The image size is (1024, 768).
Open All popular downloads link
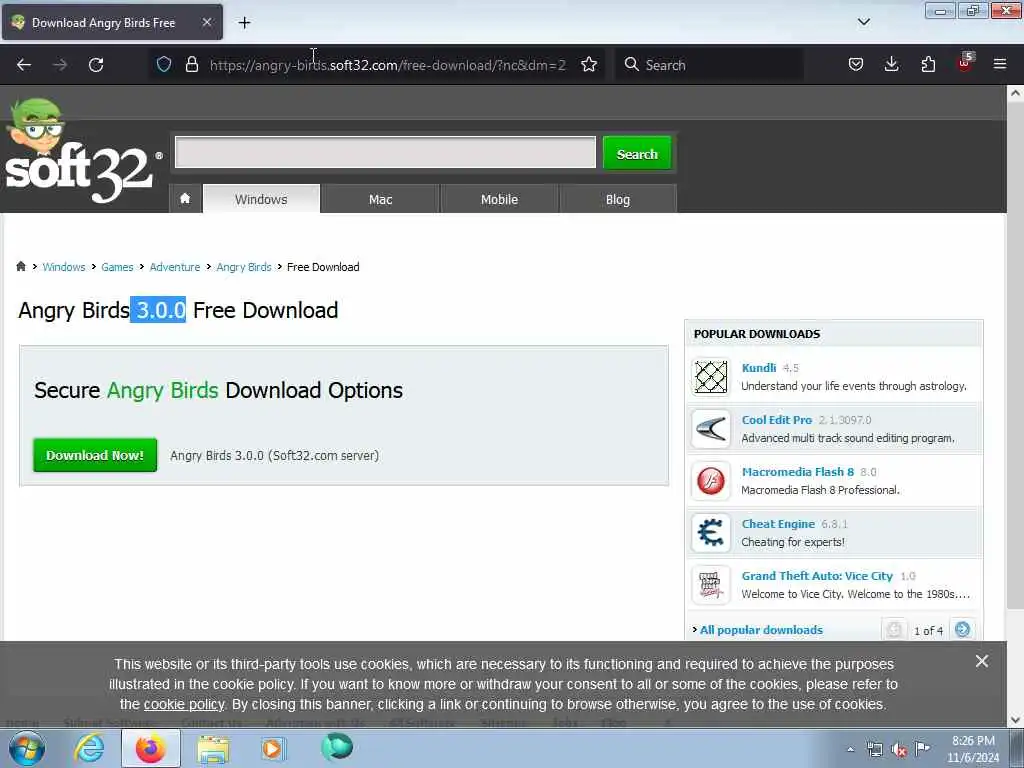(761, 630)
